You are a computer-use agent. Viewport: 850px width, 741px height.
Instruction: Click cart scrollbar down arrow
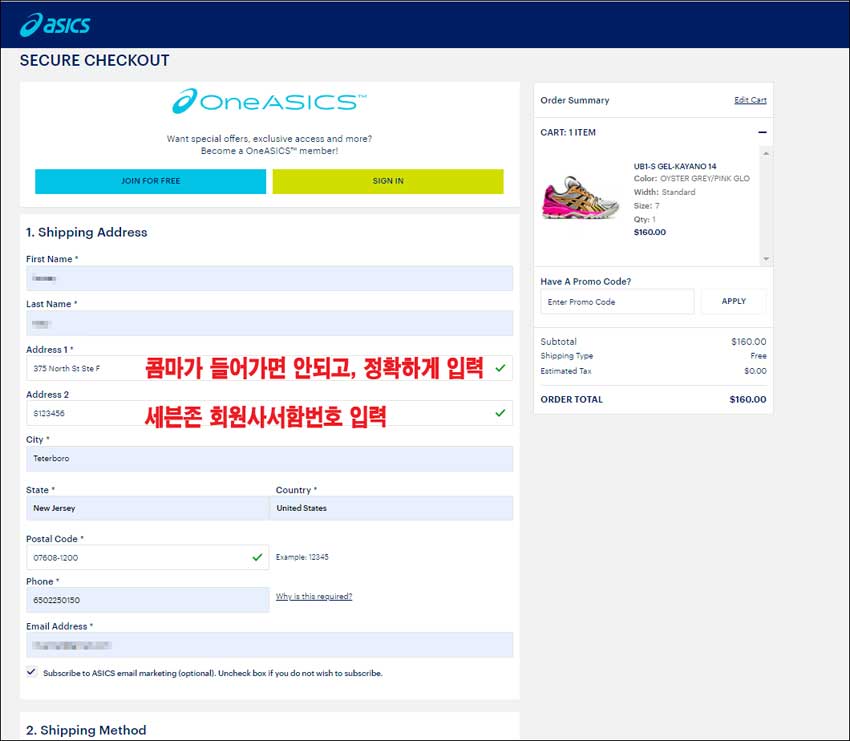(765, 259)
